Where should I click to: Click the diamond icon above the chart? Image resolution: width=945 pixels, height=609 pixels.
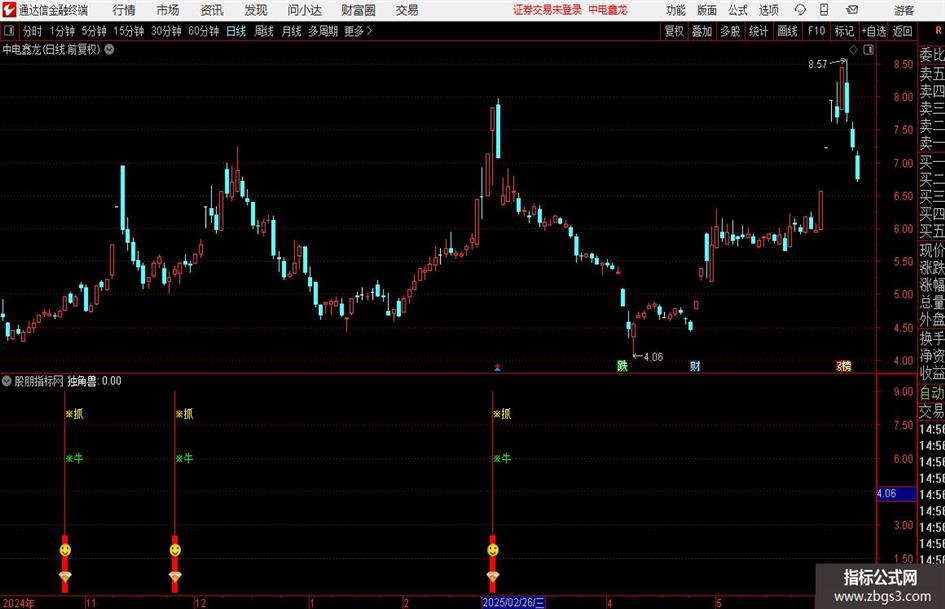pos(853,49)
